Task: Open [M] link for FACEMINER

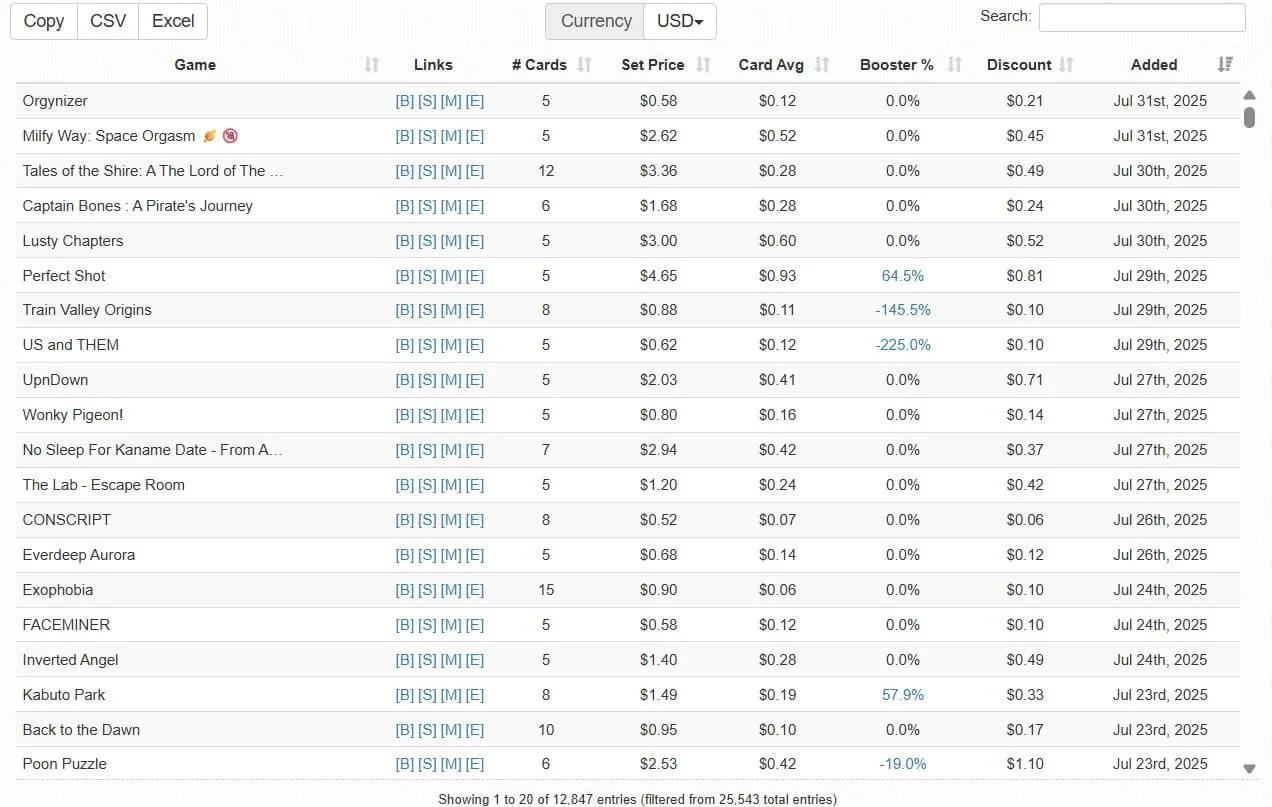Action: tap(451, 625)
